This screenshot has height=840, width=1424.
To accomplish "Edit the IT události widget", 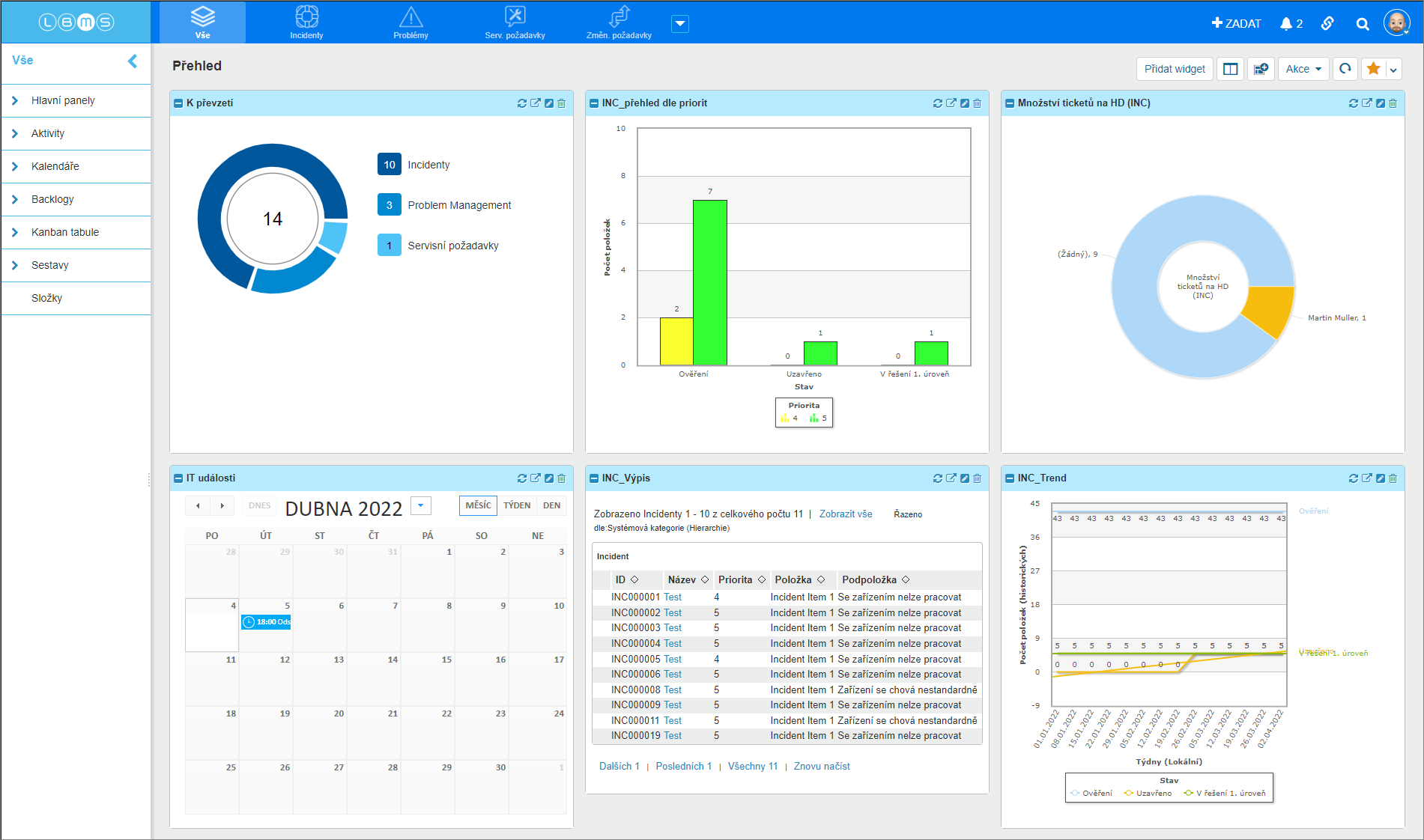I will coord(549,478).
